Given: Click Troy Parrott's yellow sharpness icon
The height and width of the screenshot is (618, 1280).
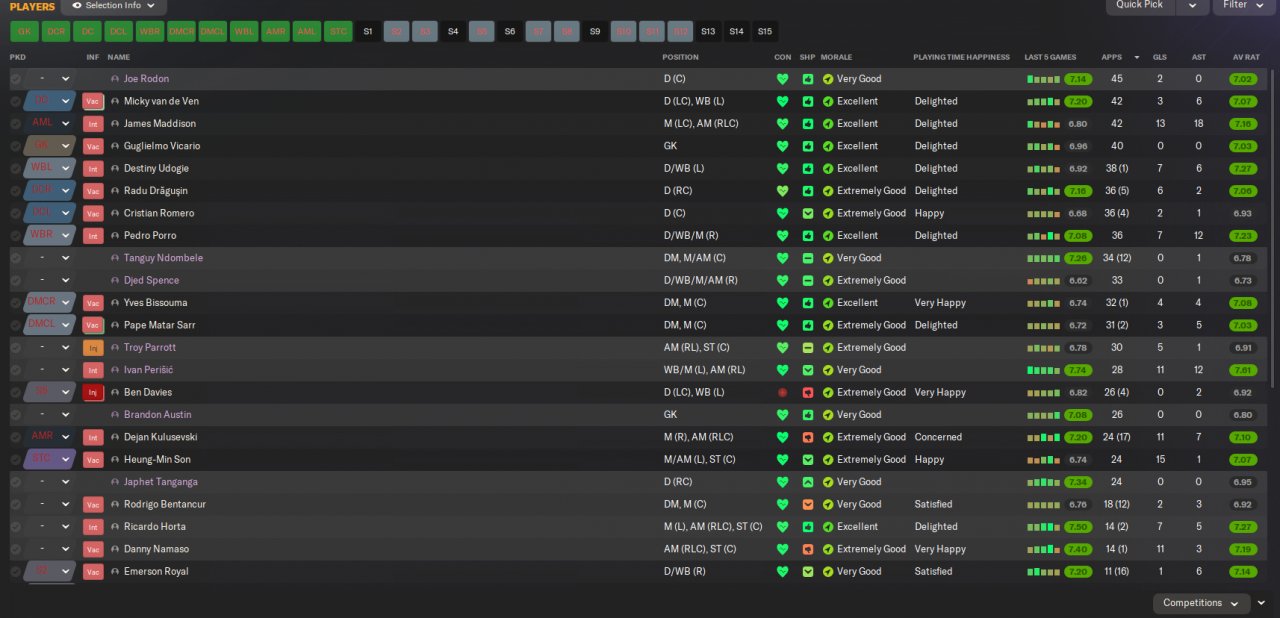Looking at the screenshot, I should 808,347.
